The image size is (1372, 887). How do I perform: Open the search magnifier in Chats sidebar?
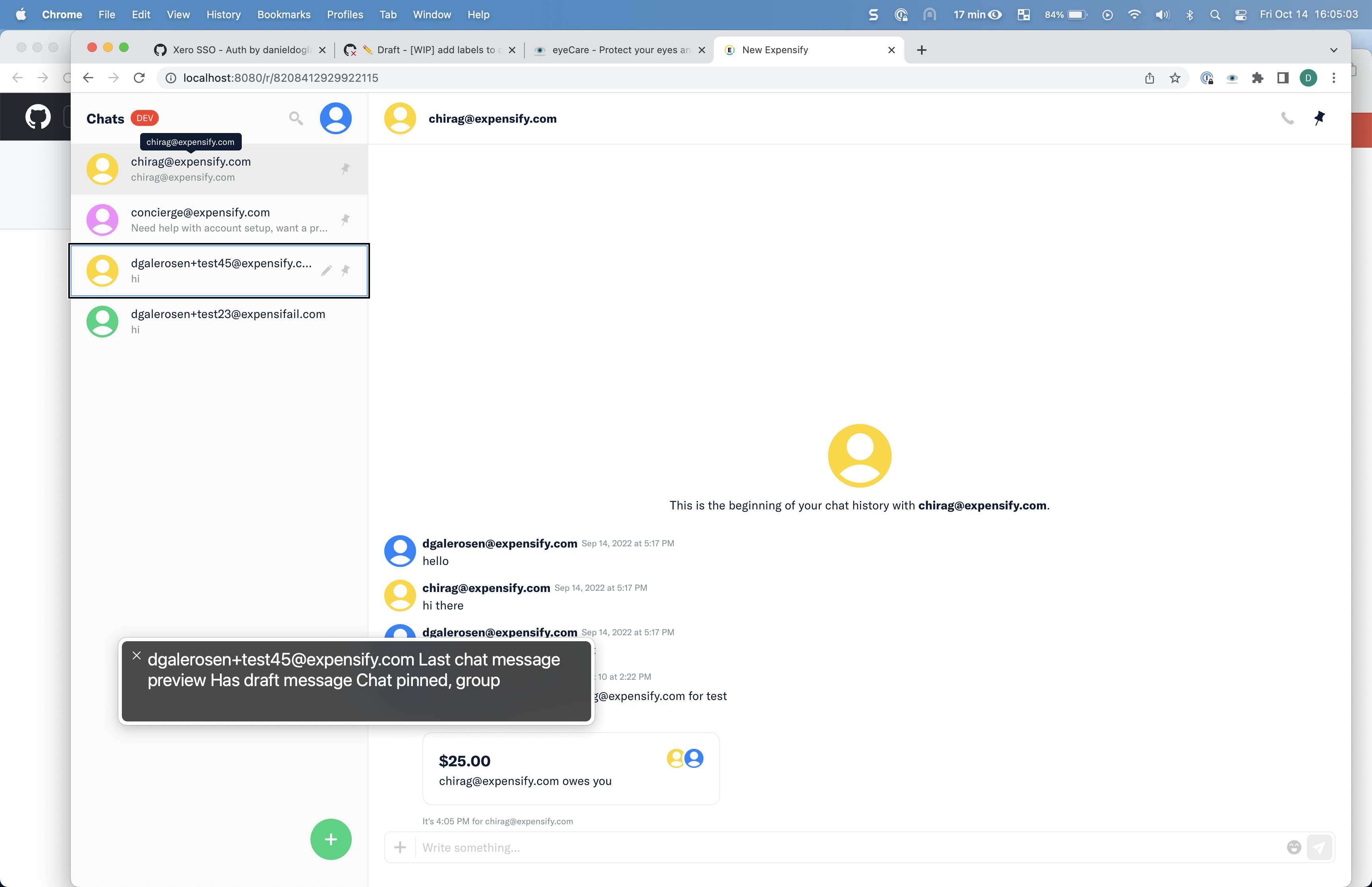[x=296, y=118]
